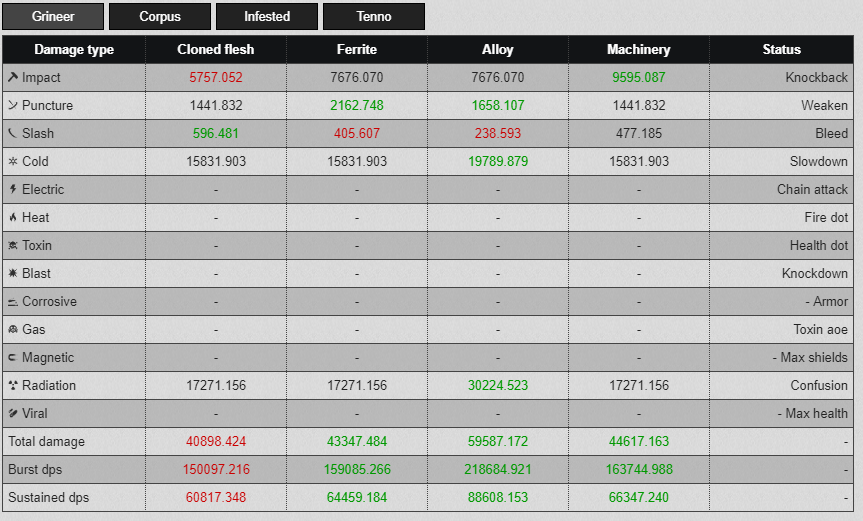The height and width of the screenshot is (521, 863).
Task: Switch to the Corpus faction tab
Action: [160, 16]
